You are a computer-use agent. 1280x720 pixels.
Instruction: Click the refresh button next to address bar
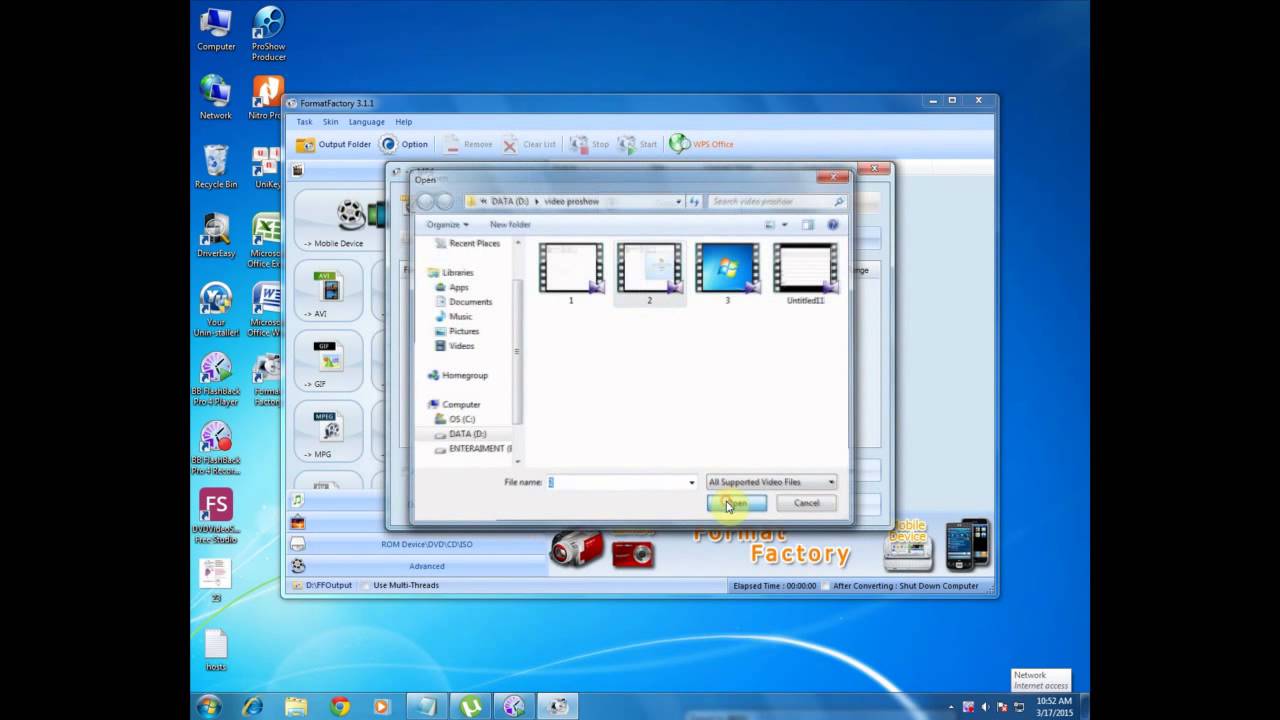(694, 201)
